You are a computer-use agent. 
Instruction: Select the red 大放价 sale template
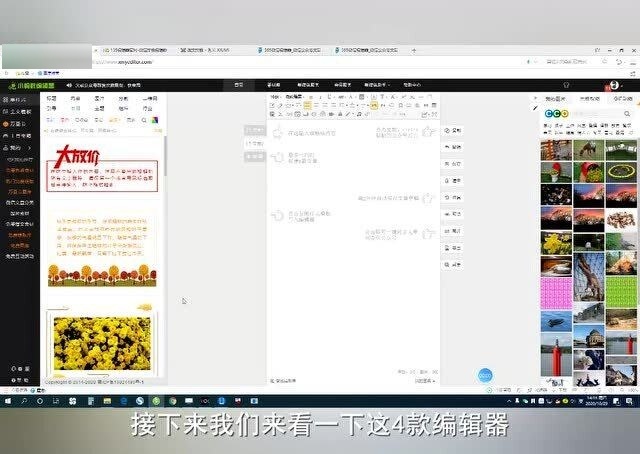pos(102,168)
